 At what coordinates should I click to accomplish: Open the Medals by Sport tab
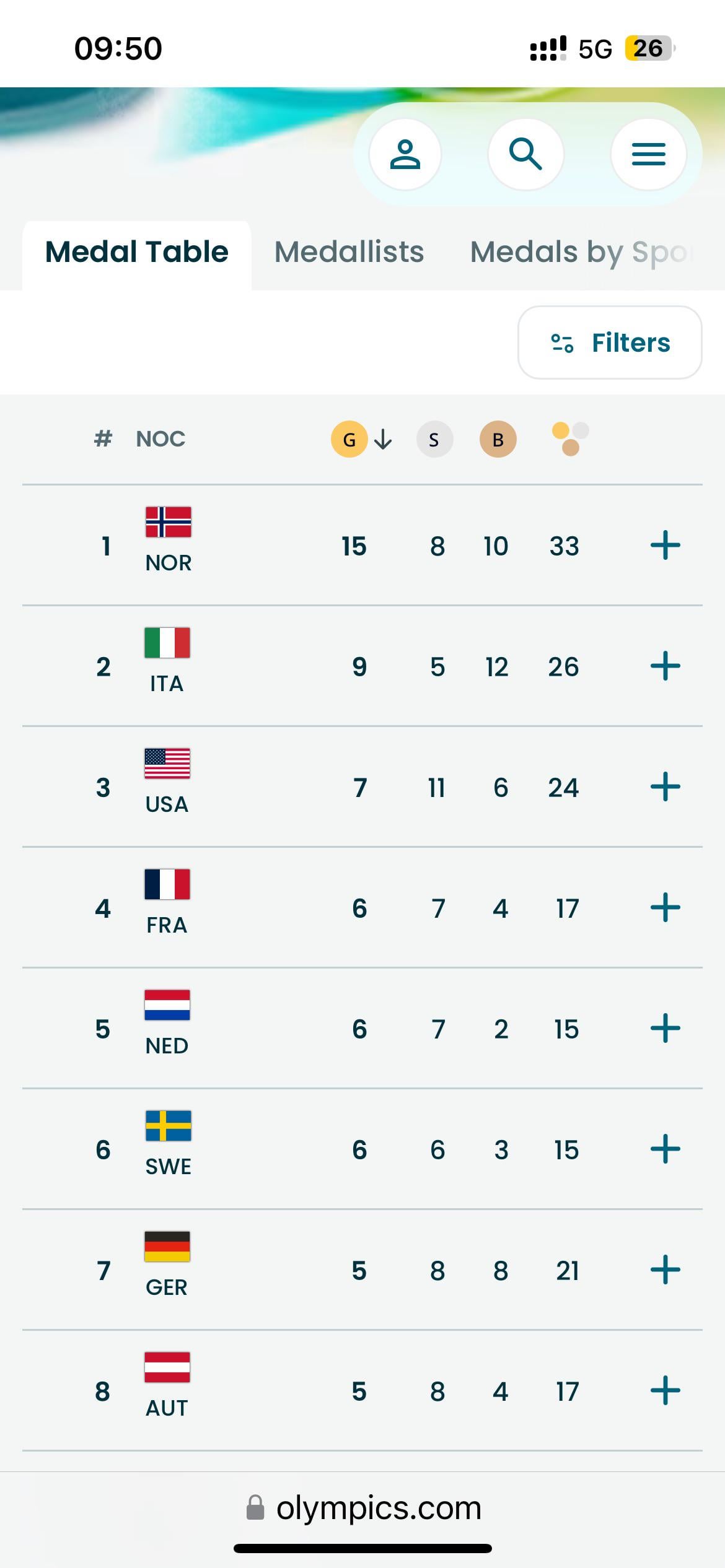[x=580, y=252]
